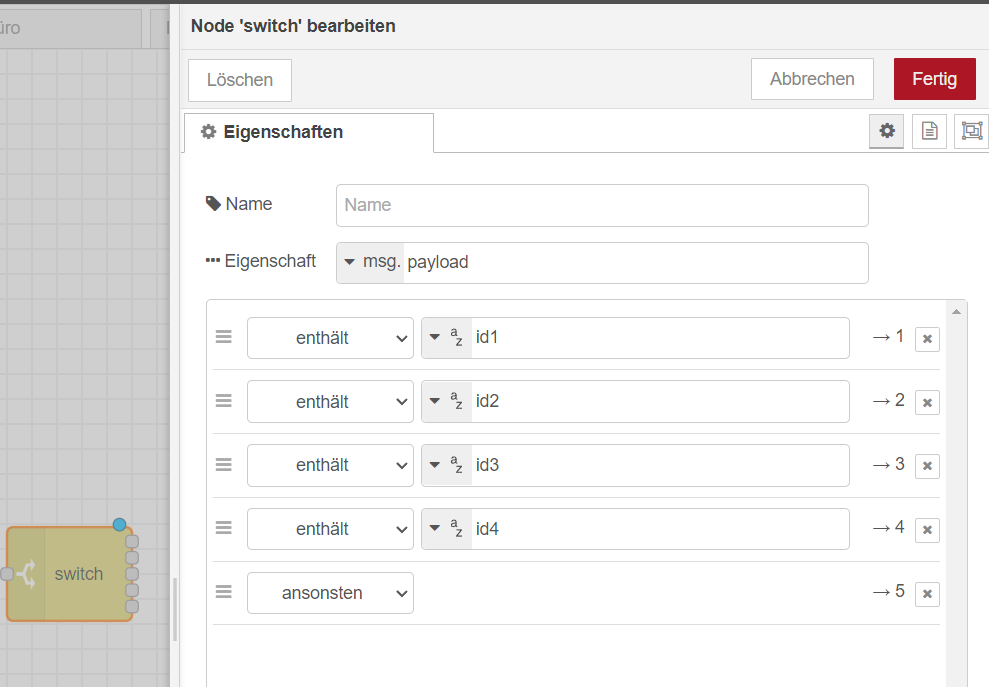Click the Löschen button

pyautogui.click(x=240, y=80)
